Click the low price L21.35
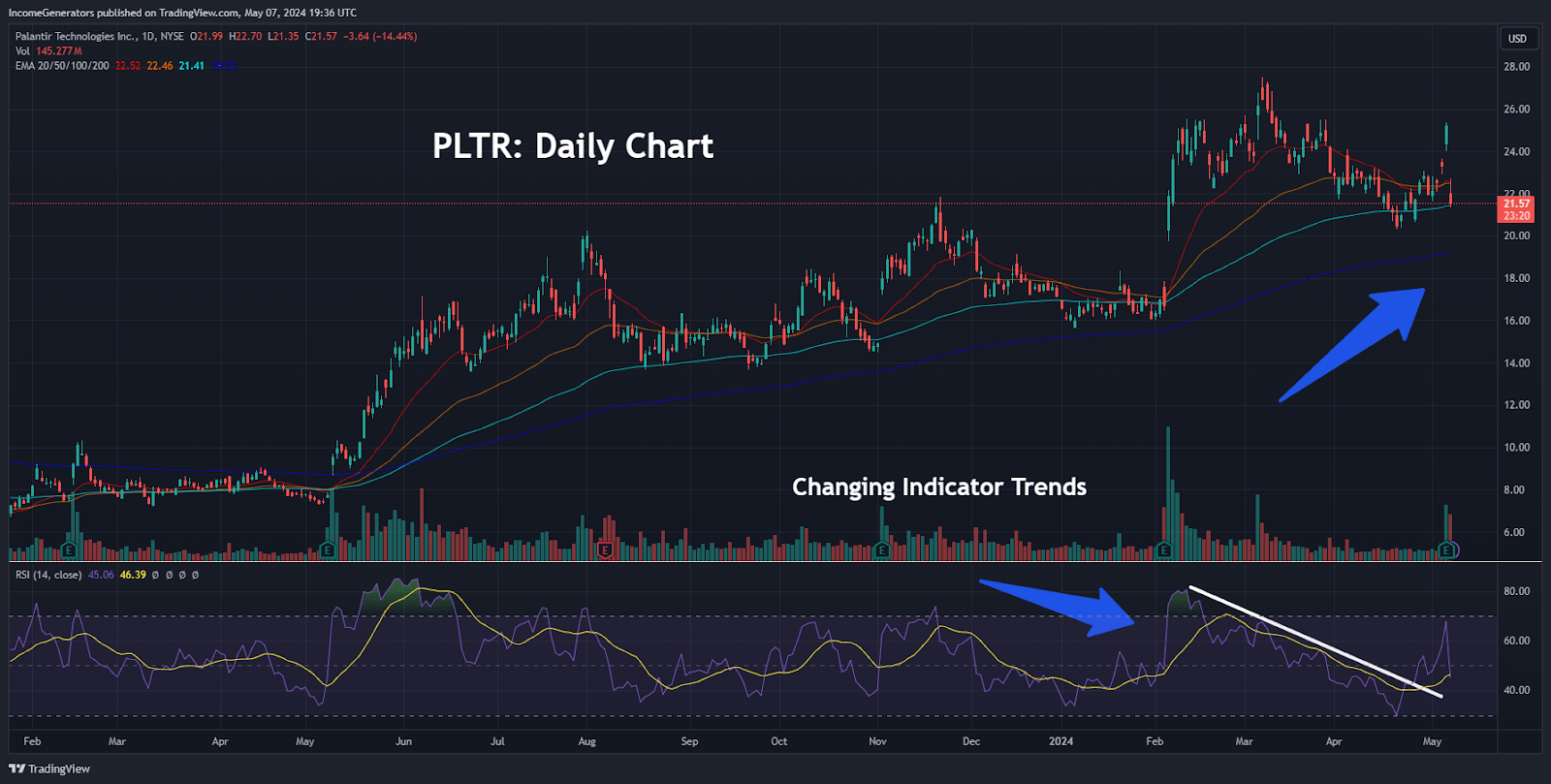The width and height of the screenshot is (1551, 784). pos(283,37)
